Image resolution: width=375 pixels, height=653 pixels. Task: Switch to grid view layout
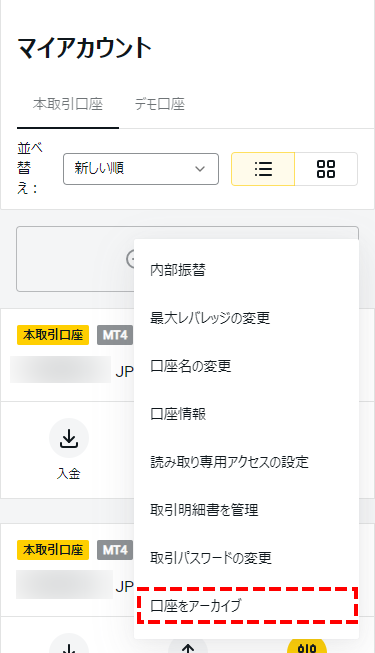(x=326, y=169)
